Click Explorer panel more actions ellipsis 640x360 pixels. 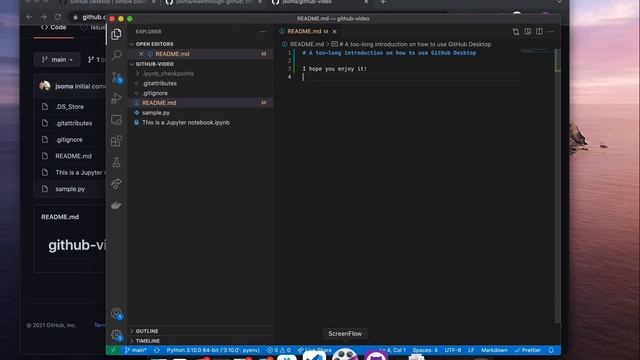tap(263, 31)
